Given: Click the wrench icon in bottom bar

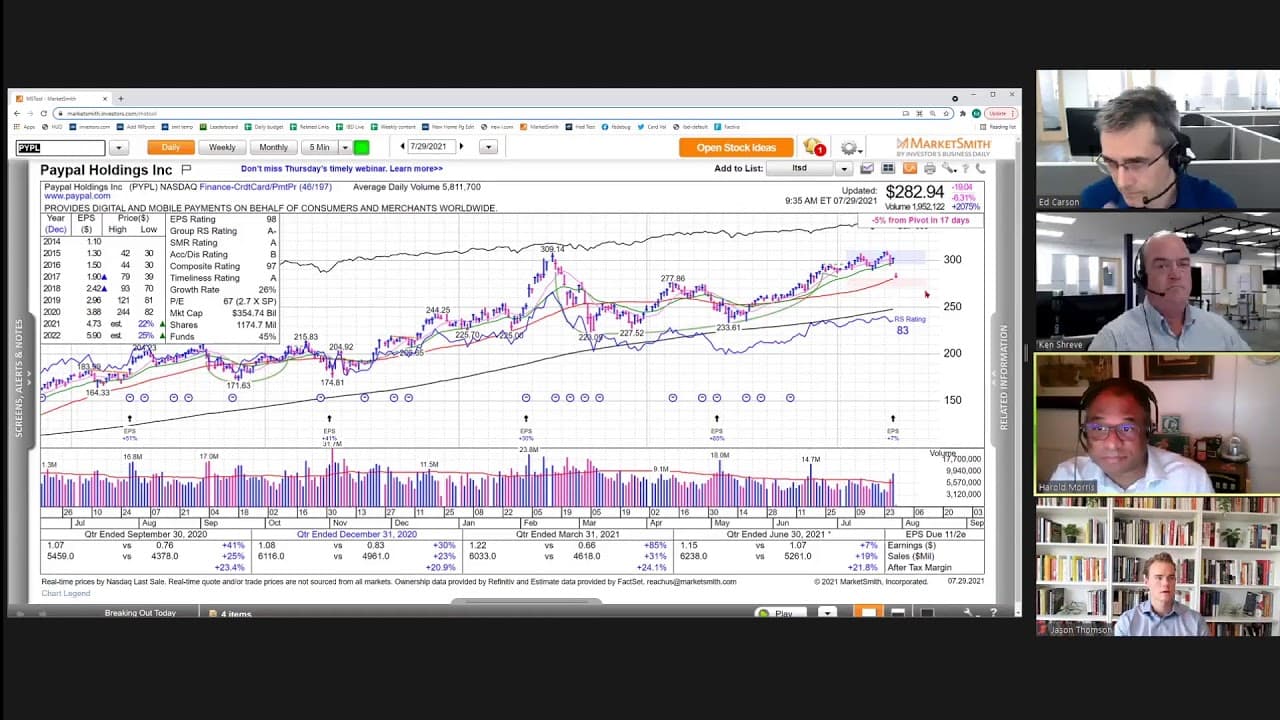Looking at the screenshot, I should pyautogui.click(x=969, y=613).
